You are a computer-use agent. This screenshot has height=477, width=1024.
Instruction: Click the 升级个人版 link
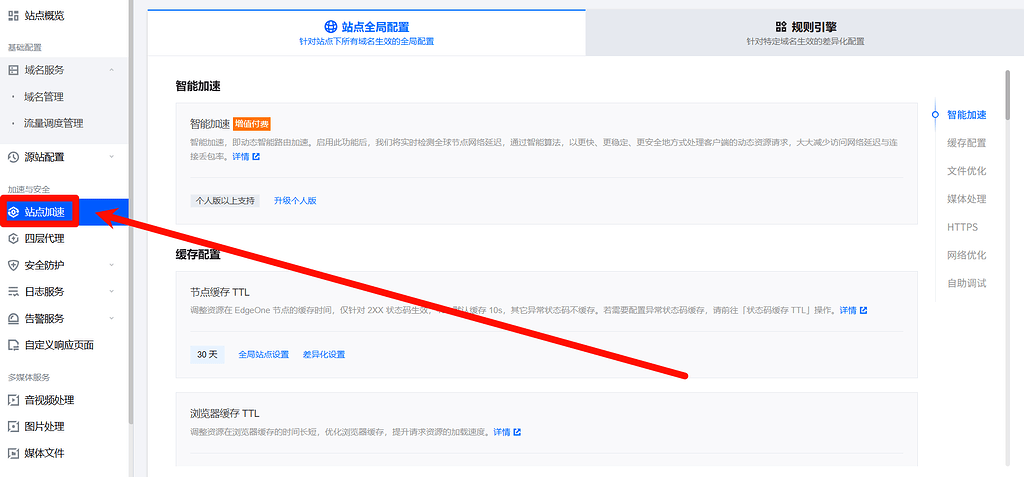click(x=295, y=201)
